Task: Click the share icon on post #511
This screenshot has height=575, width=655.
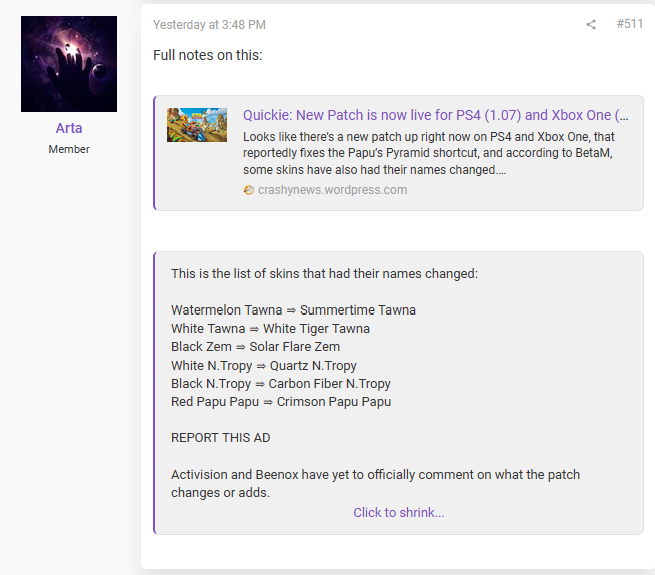Action: click(591, 24)
